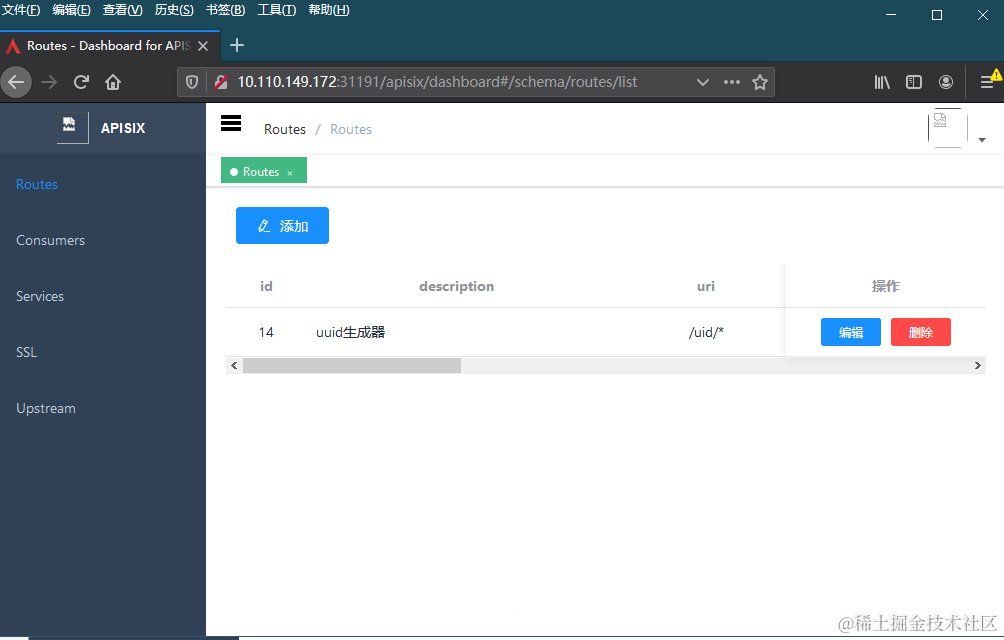Click the id column header

266,286
